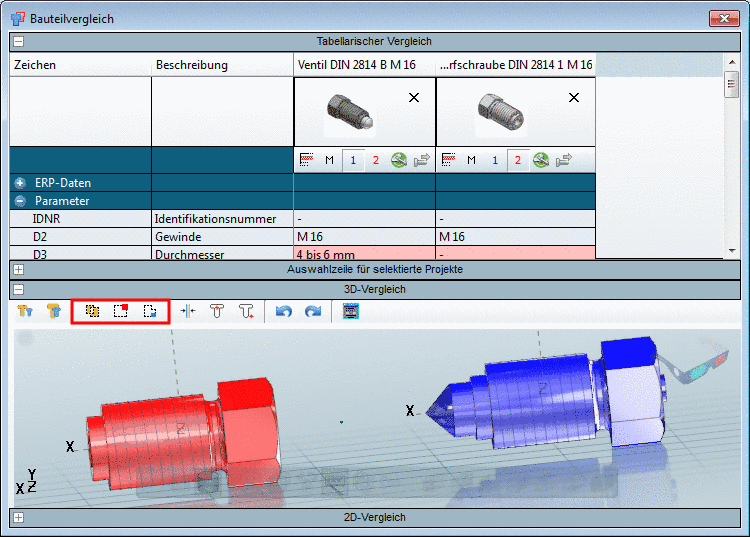Toggle the red 2 marker under ...rfschraube DIN 2814
Screen dimensions: 750x537
pyautogui.click(x=518, y=160)
